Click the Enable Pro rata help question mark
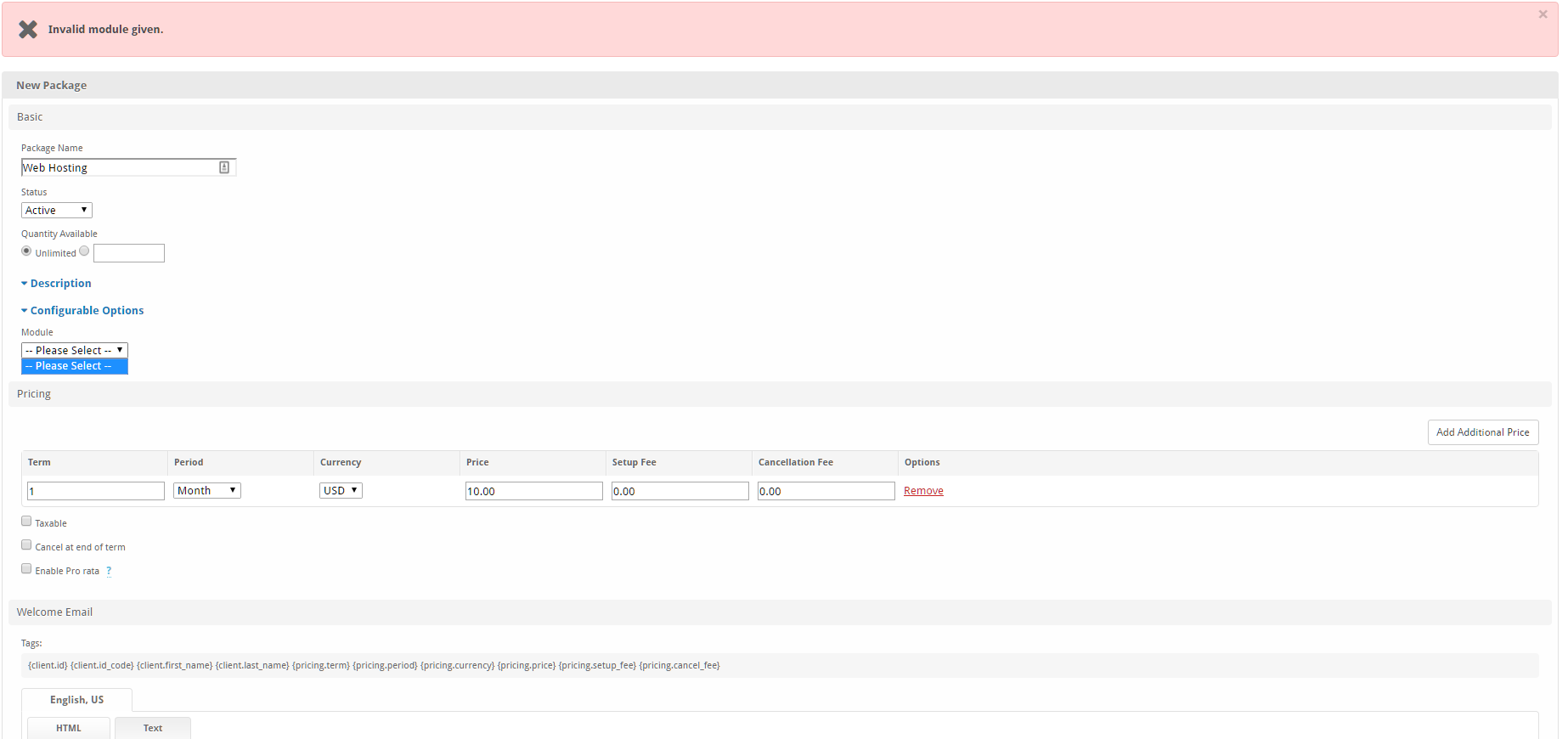 point(109,571)
